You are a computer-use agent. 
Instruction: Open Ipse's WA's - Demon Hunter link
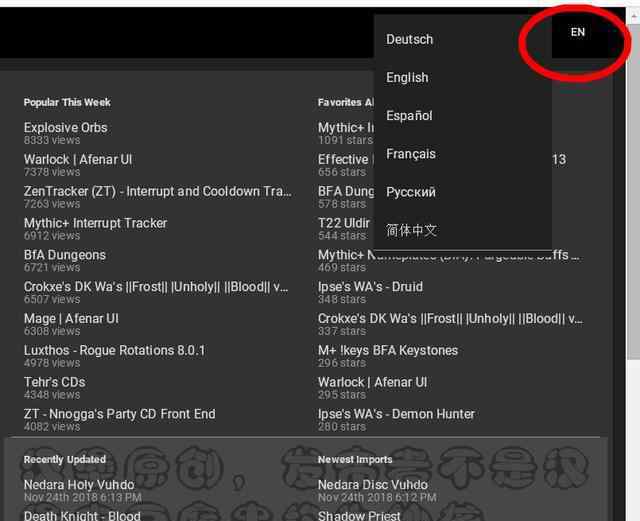396,414
